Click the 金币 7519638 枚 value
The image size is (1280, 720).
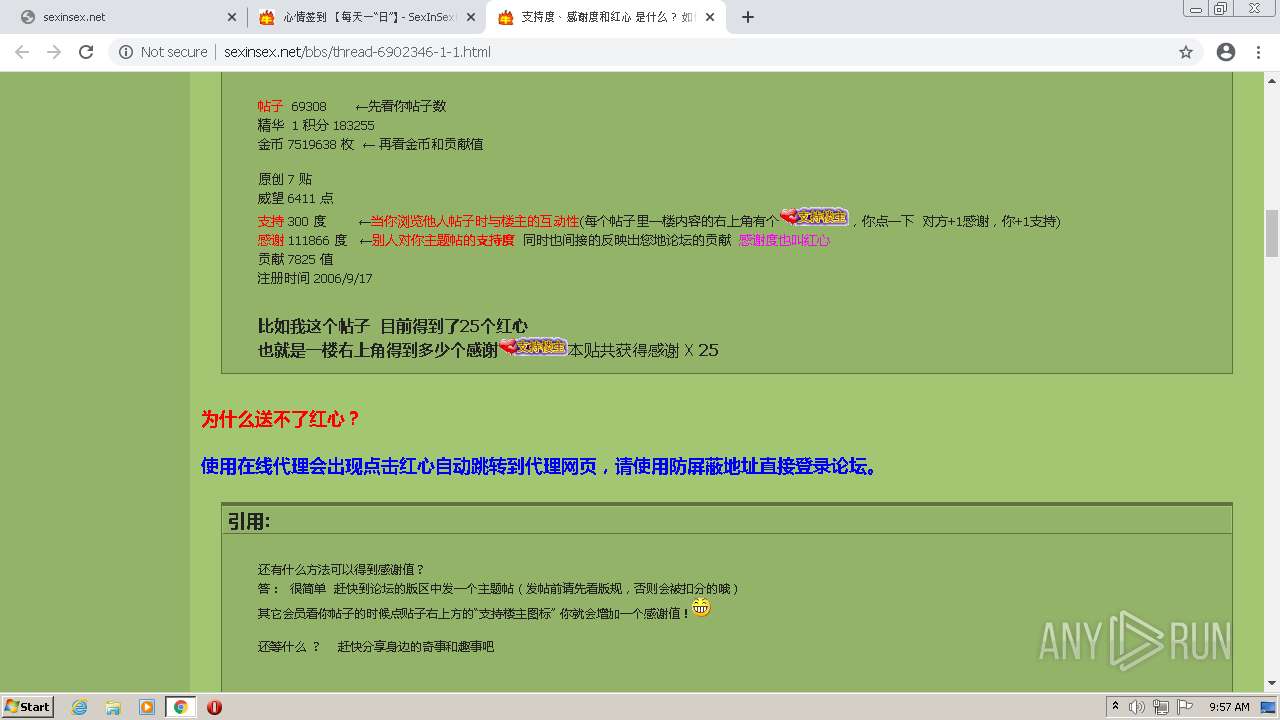[306, 144]
